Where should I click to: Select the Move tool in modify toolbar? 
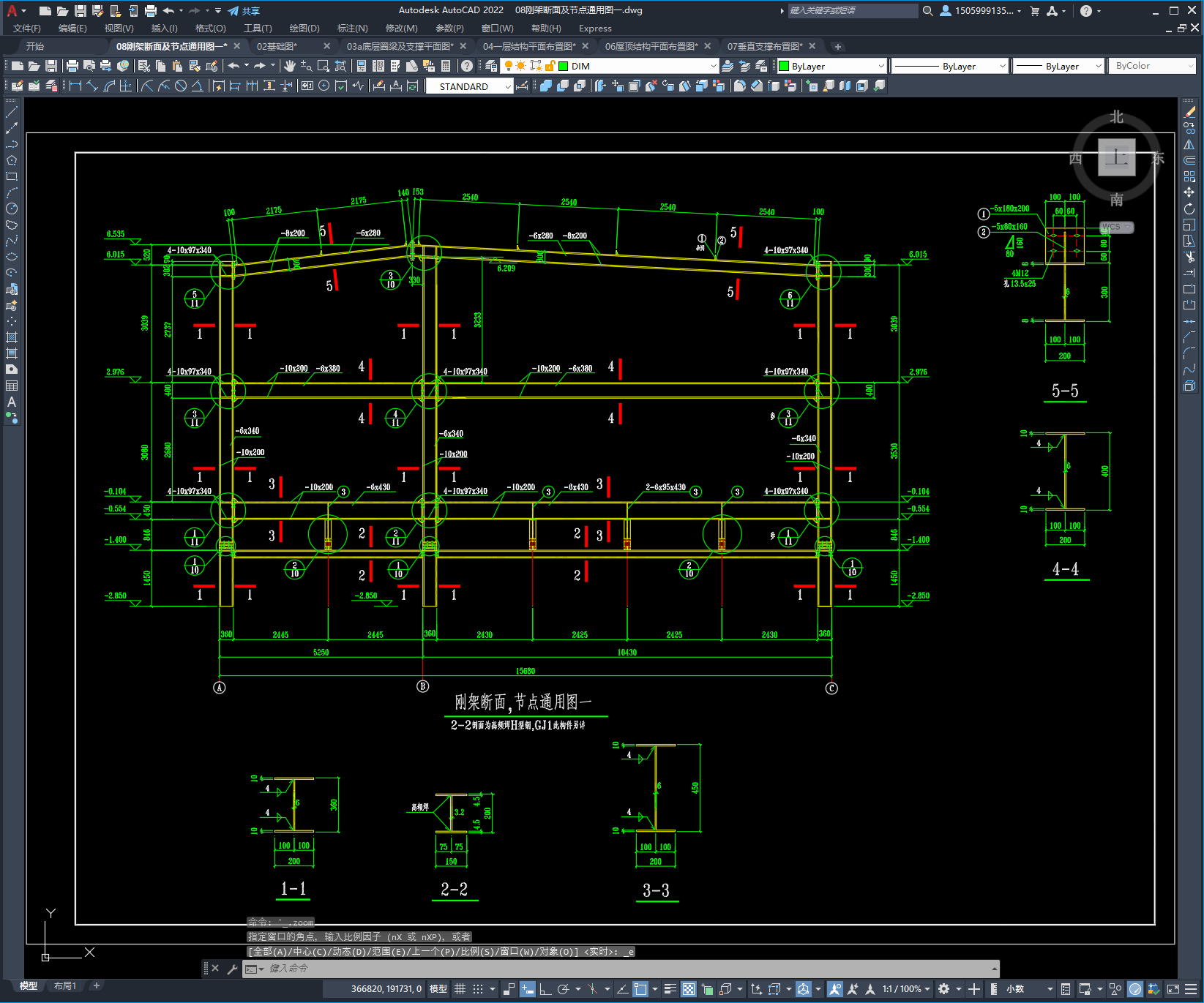tap(1189, 192)
